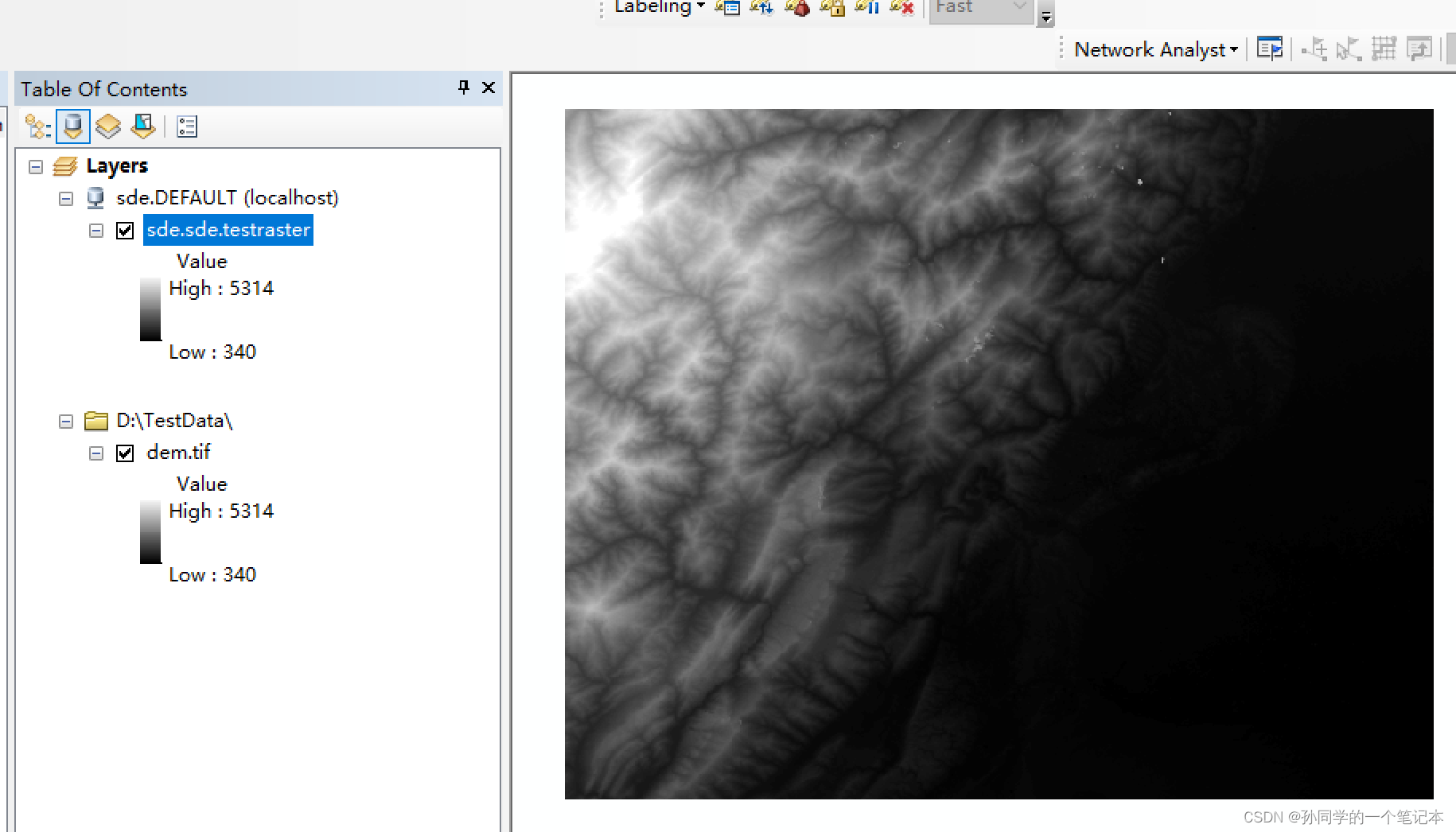Select the sde.sde.testraster layer name
This screenshot has width=1456, height=832.
(x=228, y=230)
